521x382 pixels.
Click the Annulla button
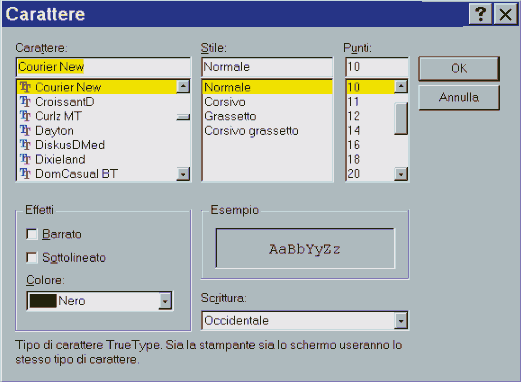tap(459, 97)
